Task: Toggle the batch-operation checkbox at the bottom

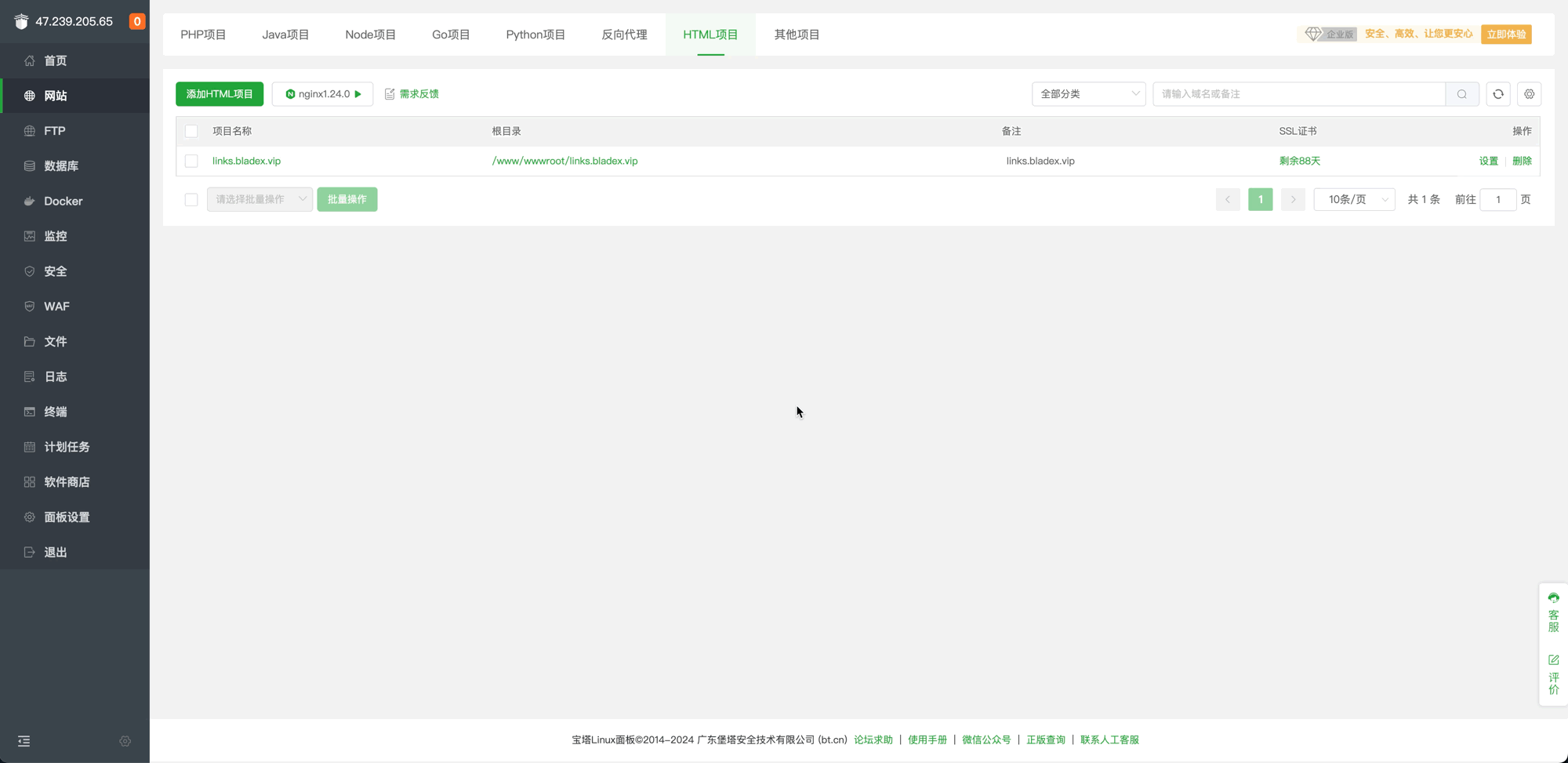Action: pyautogui.click(x=191, y=199)
